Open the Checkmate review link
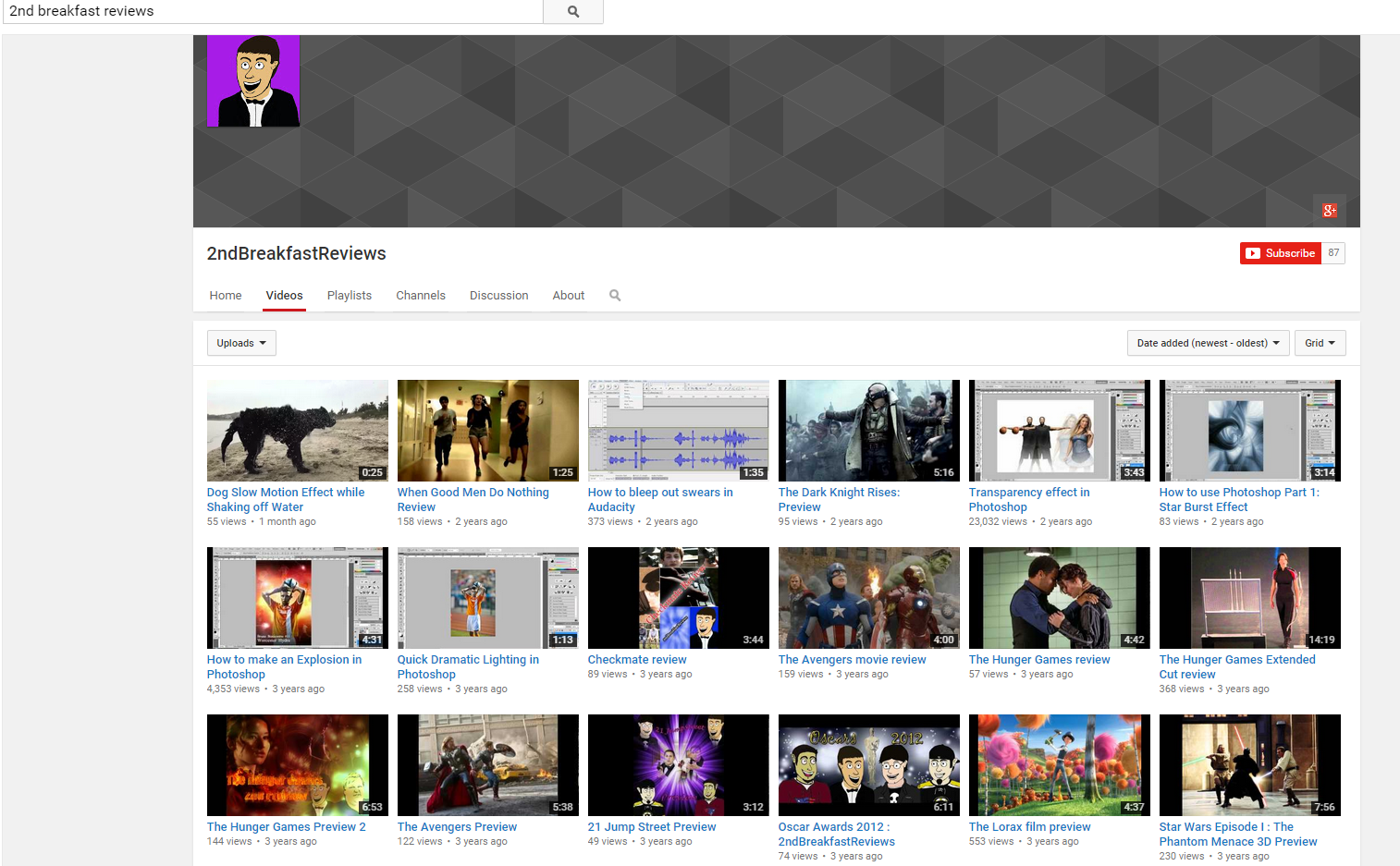Screen dimensions: 1400x866 point(637,660)
